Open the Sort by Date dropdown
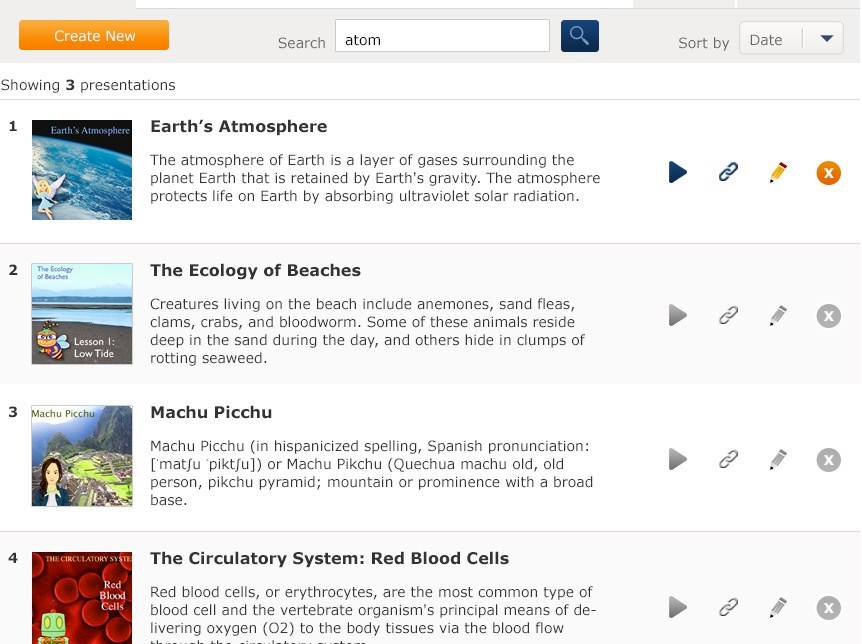Screen dimensions: 862x644 coord(791,40)
